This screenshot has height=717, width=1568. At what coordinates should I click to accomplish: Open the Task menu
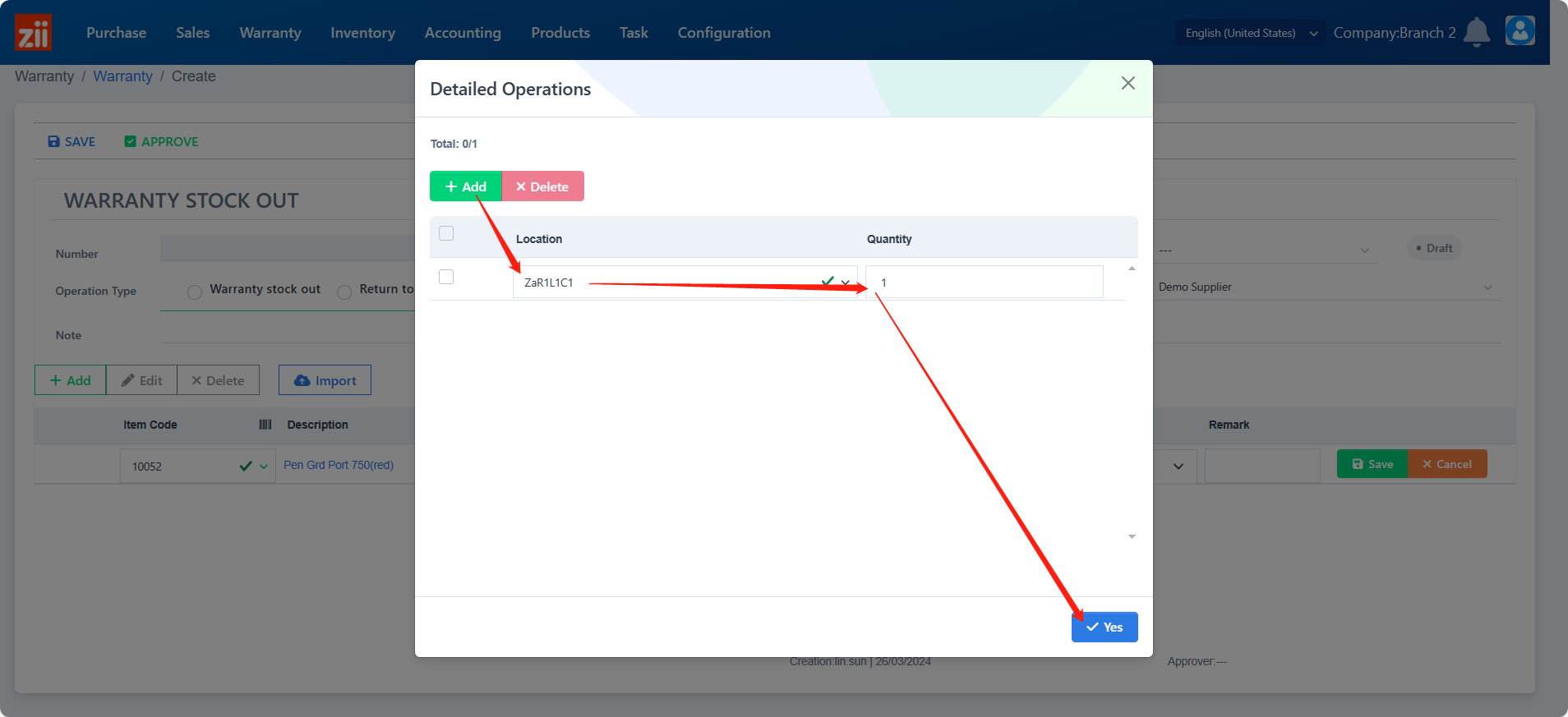[x=634, y=33]
